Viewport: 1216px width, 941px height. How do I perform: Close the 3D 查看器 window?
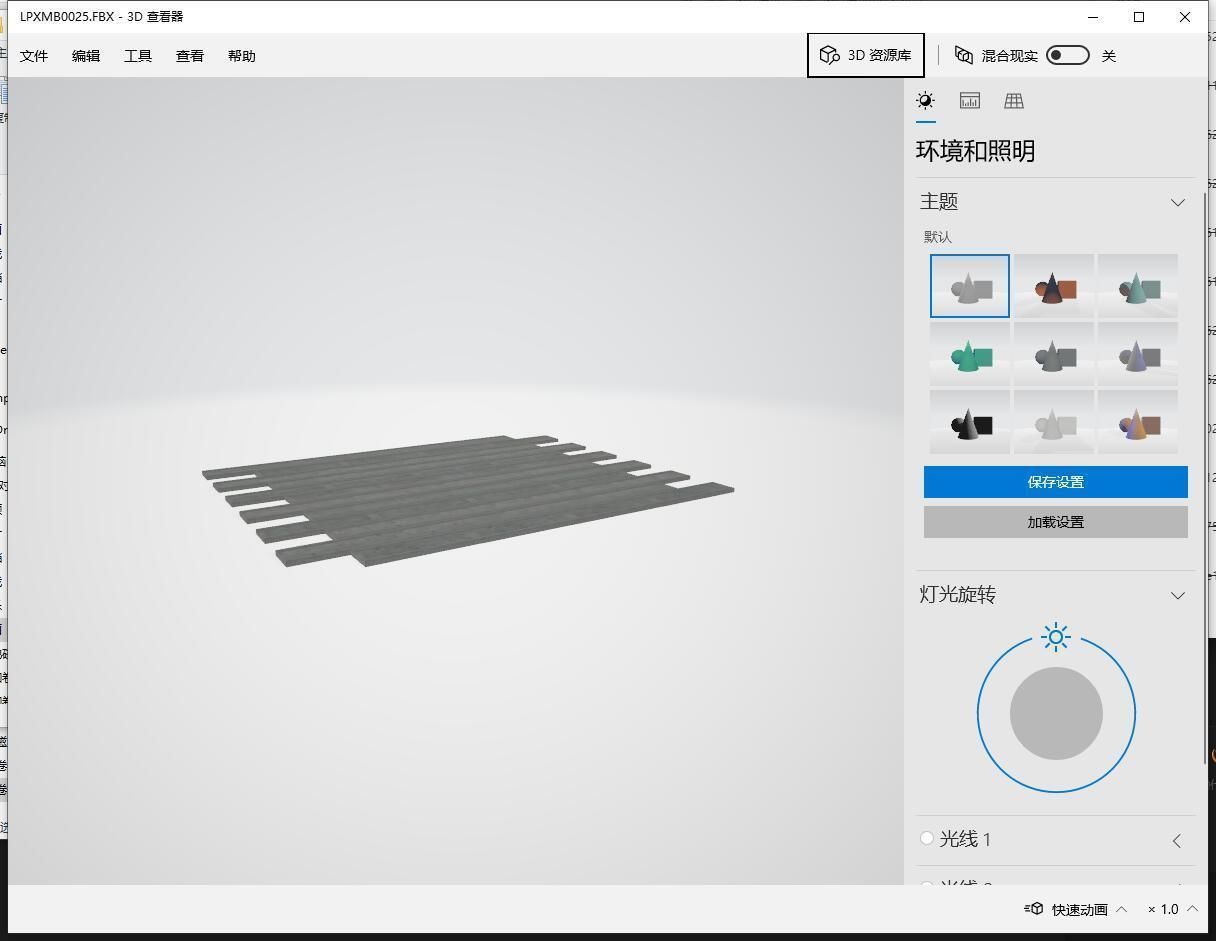(1185, 17)
